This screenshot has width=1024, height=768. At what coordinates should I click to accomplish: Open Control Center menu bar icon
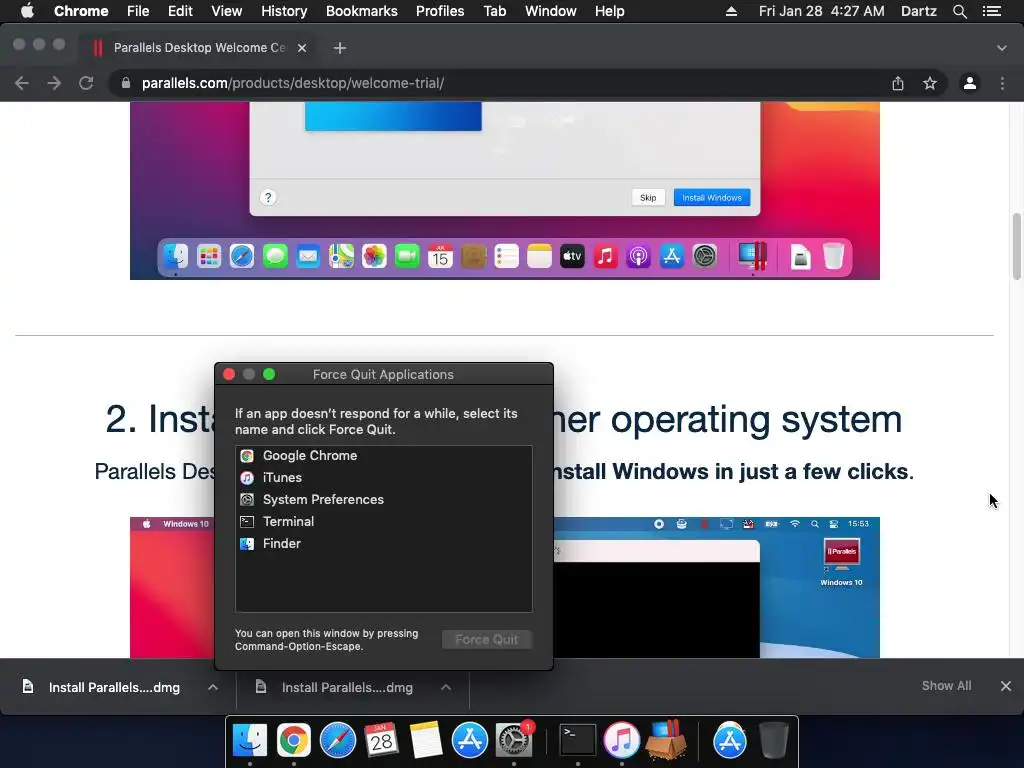992,11
